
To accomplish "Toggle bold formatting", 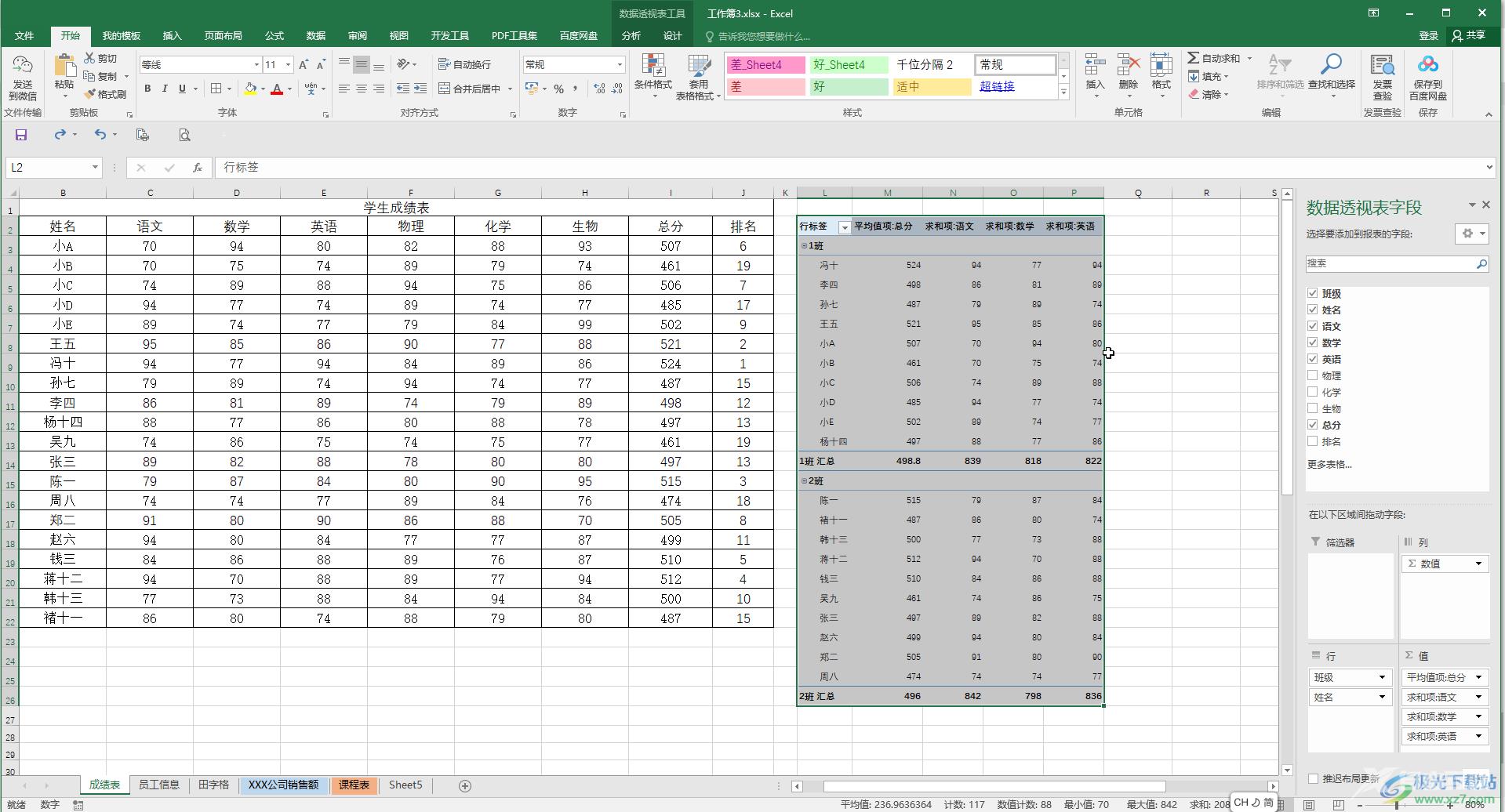I will 147,89.
